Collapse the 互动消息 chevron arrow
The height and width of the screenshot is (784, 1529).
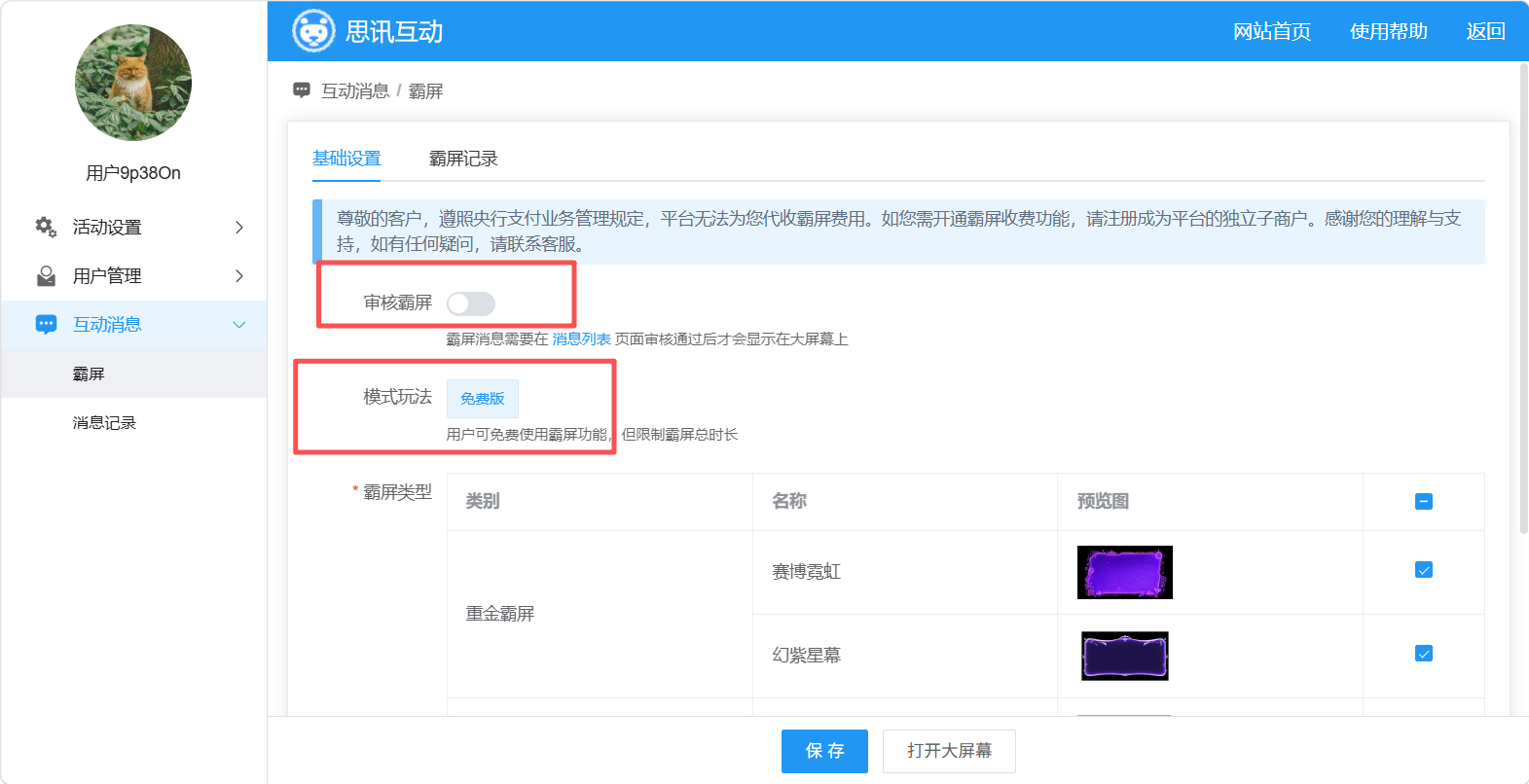click(239, 325)
